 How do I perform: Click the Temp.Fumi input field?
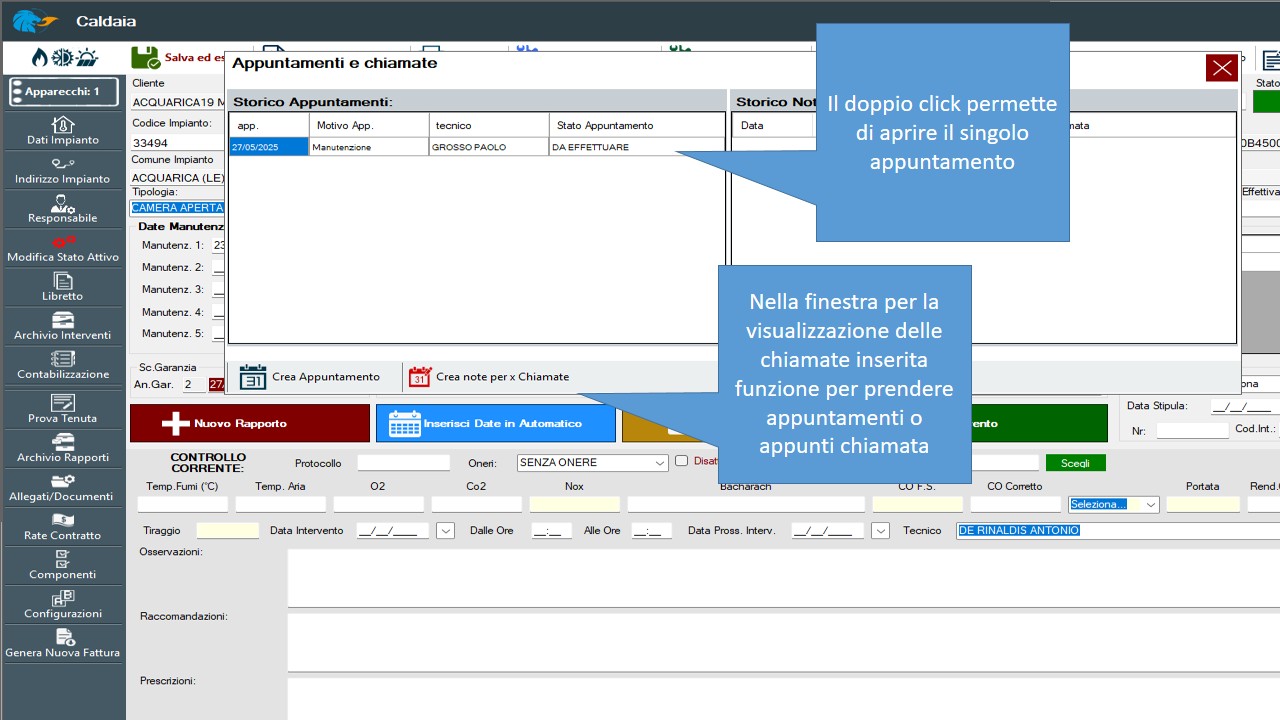point(183,504)
